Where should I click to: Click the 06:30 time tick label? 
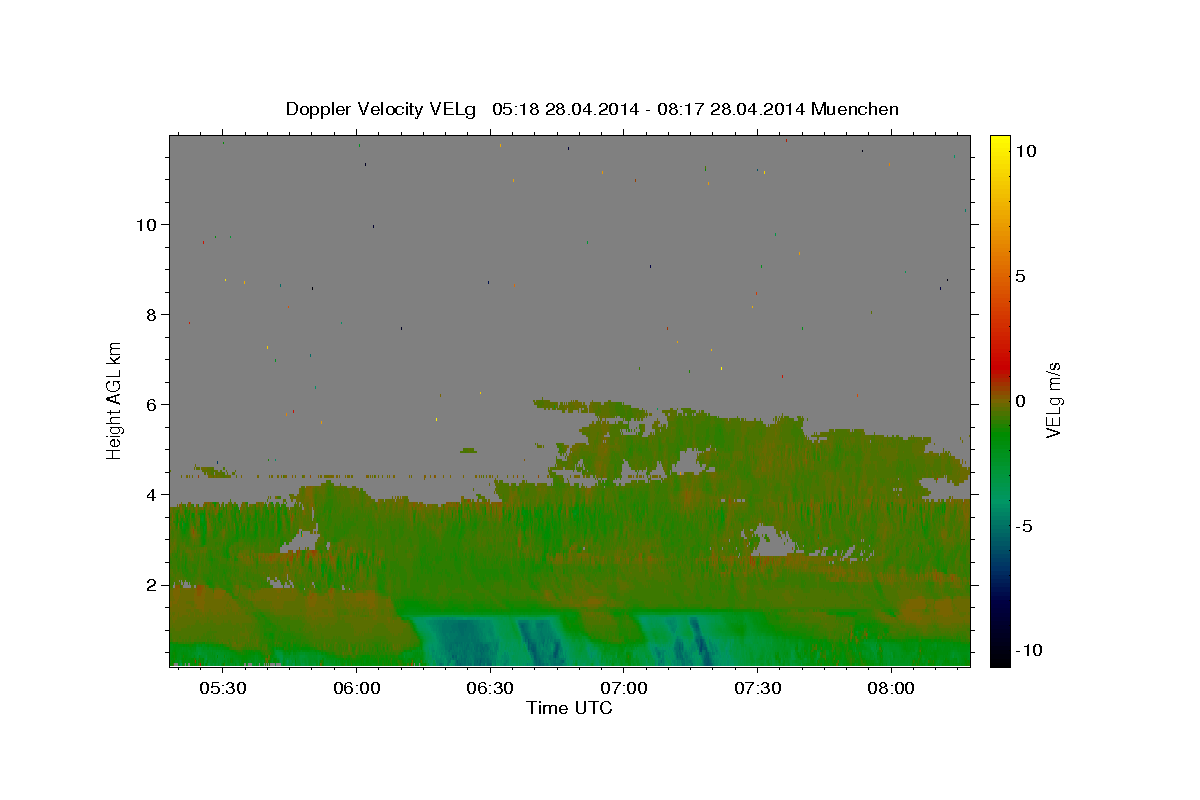[490, 688]
